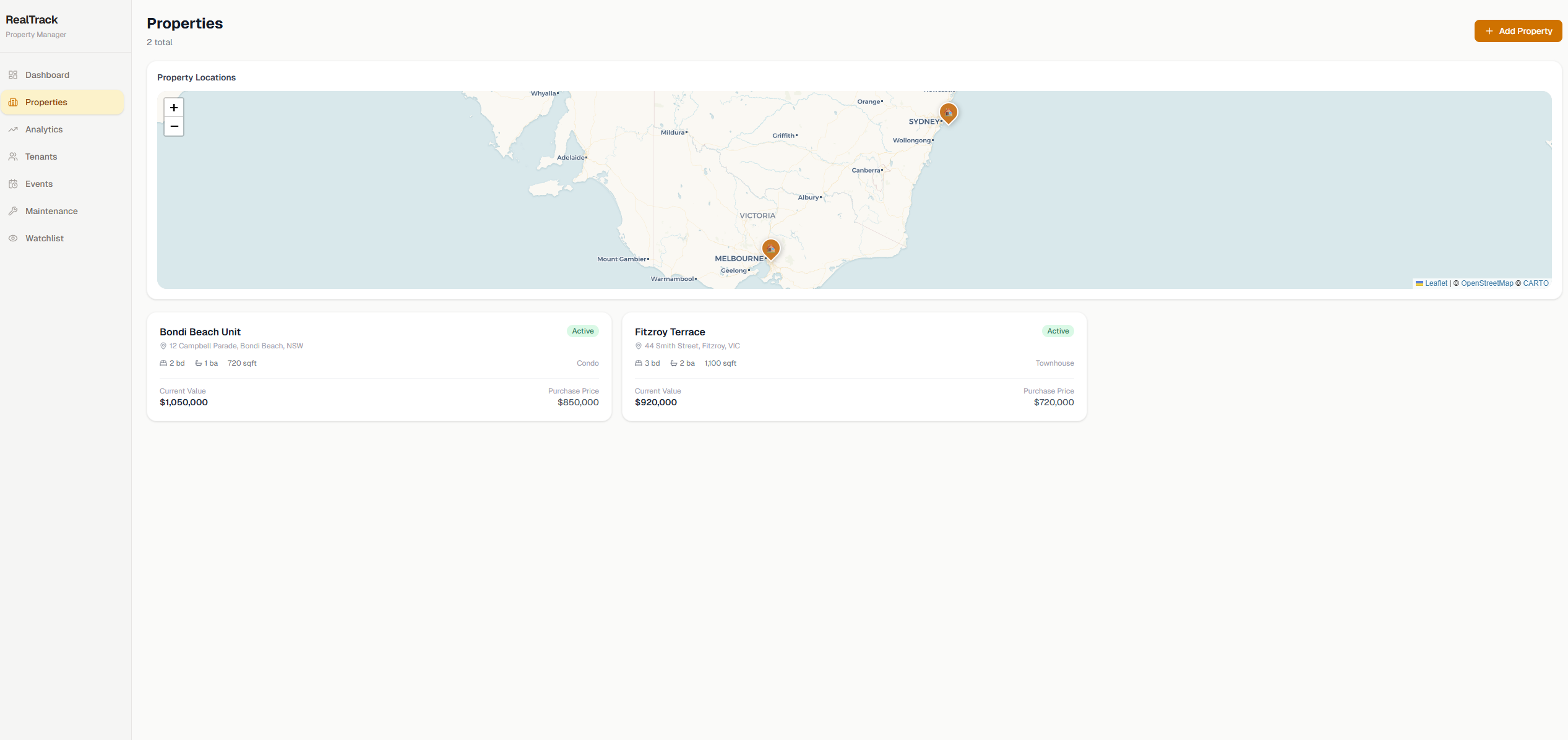Screen dimensions: 1568x740
Task: Open the Leaflet attribution link
Action: 1436,283
